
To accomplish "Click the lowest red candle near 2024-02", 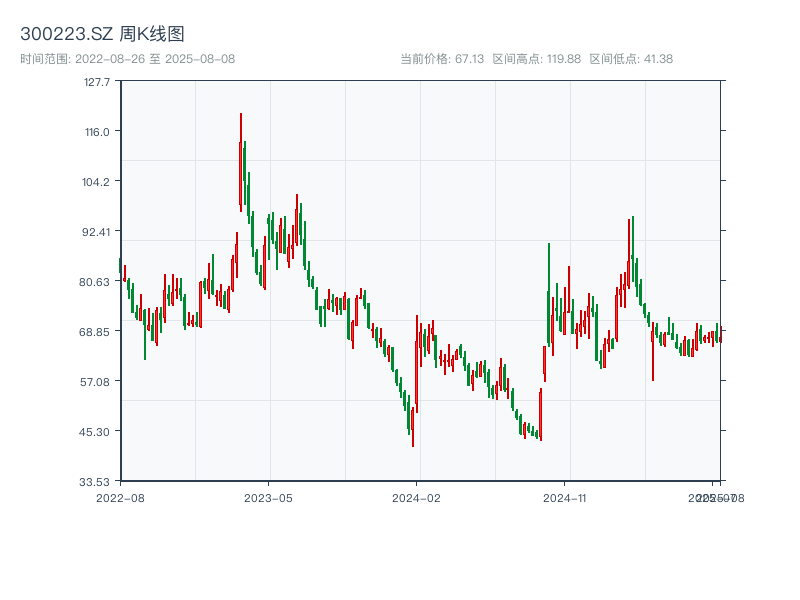I will (413, 427).
